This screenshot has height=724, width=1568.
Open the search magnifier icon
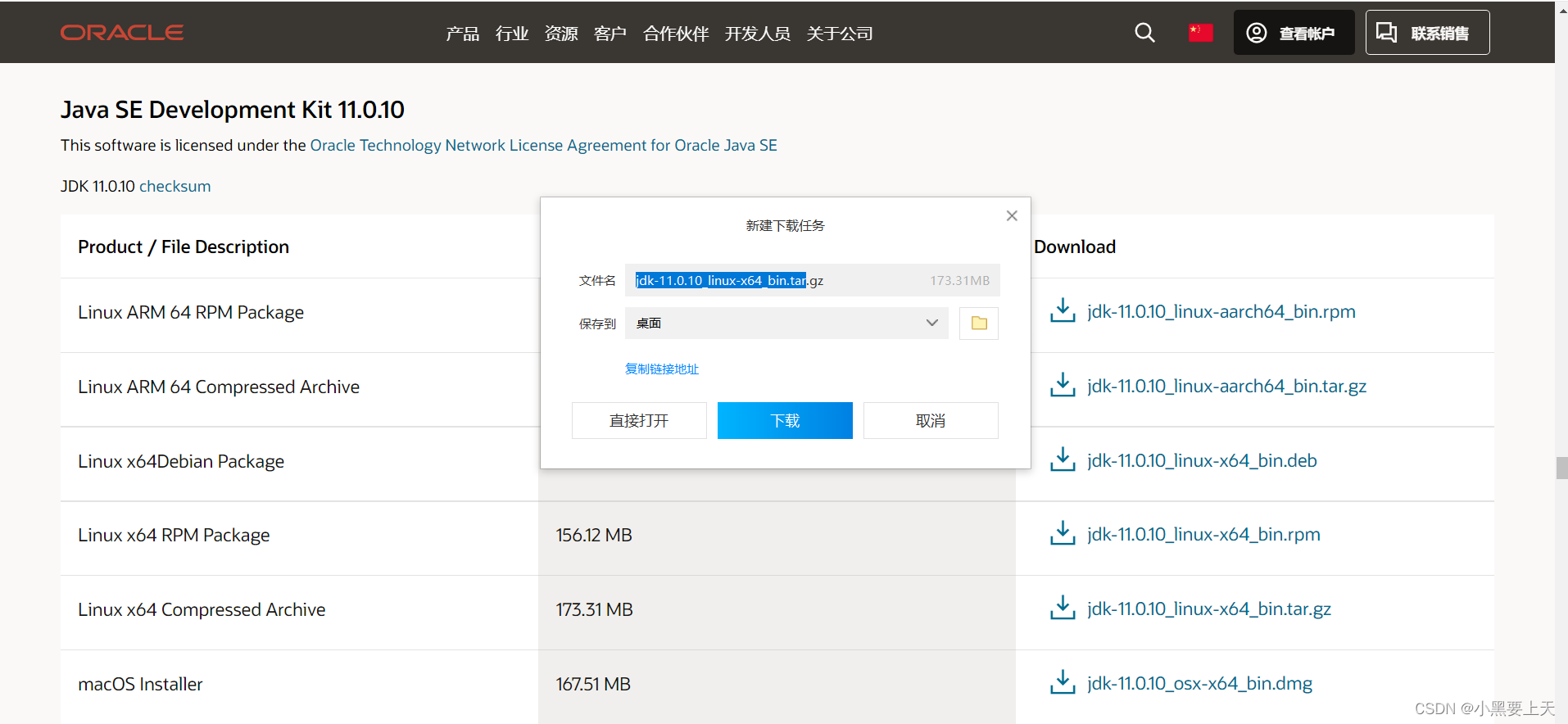pos(1144,33)
